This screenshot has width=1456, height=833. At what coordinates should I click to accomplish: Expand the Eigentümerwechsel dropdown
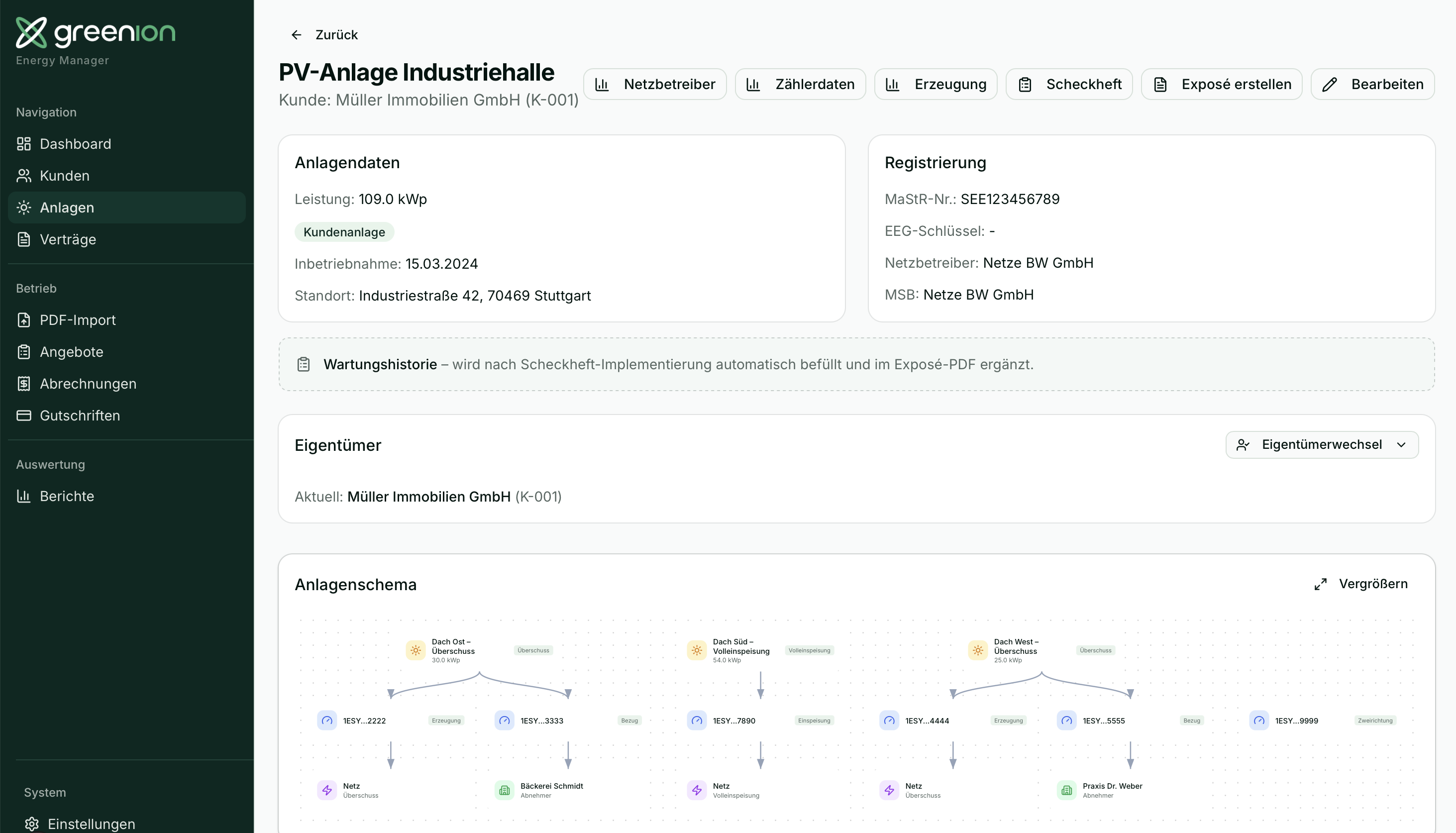(x=1322, y=444)
